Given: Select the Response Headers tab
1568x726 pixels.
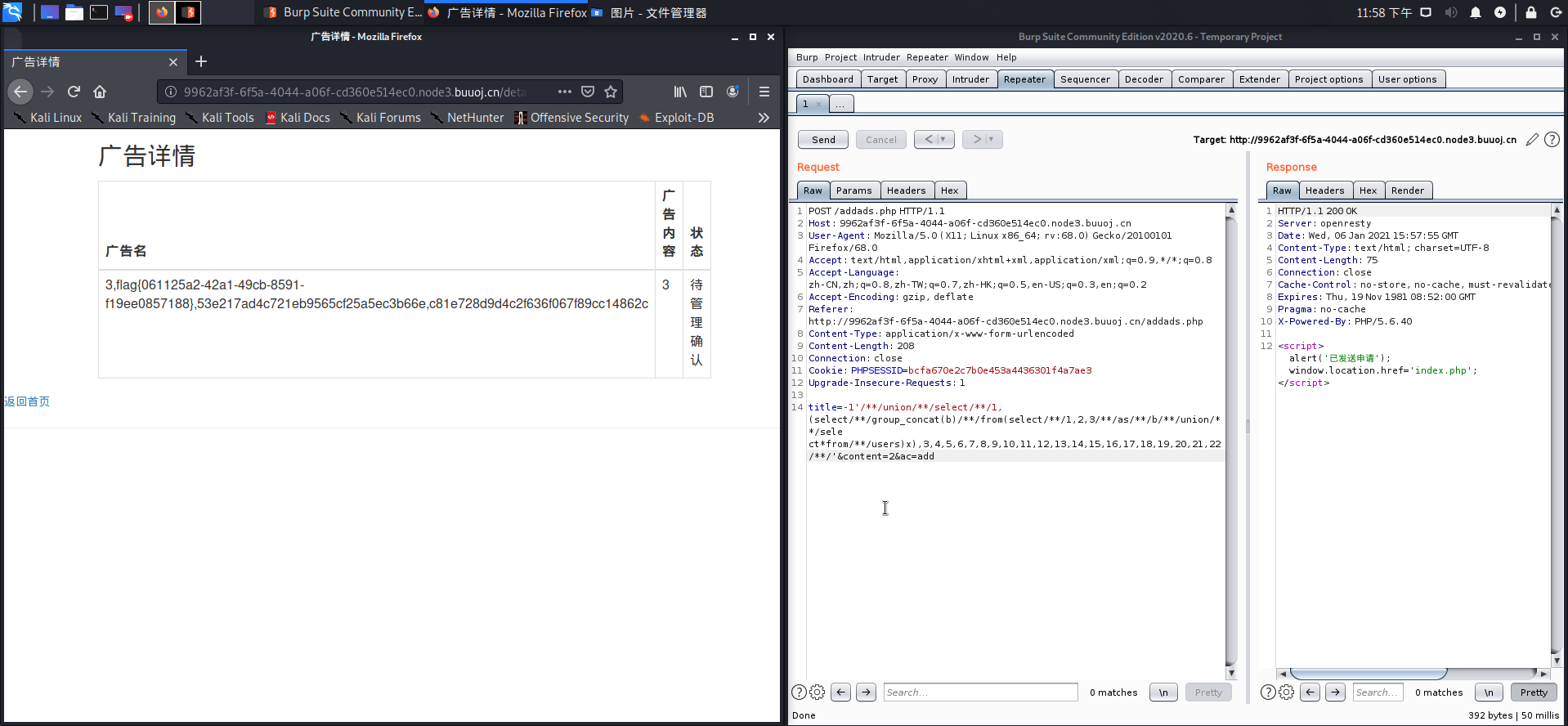Looking at the screenshot, I should [x=1324, y=190].
